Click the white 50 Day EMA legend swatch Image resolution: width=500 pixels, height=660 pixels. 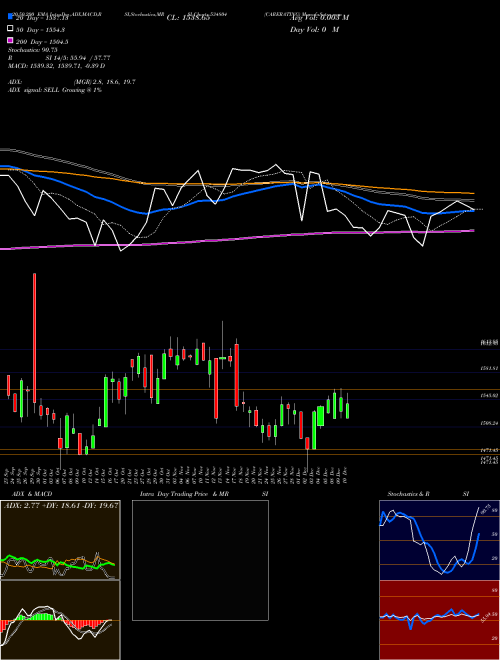(10, 29)
